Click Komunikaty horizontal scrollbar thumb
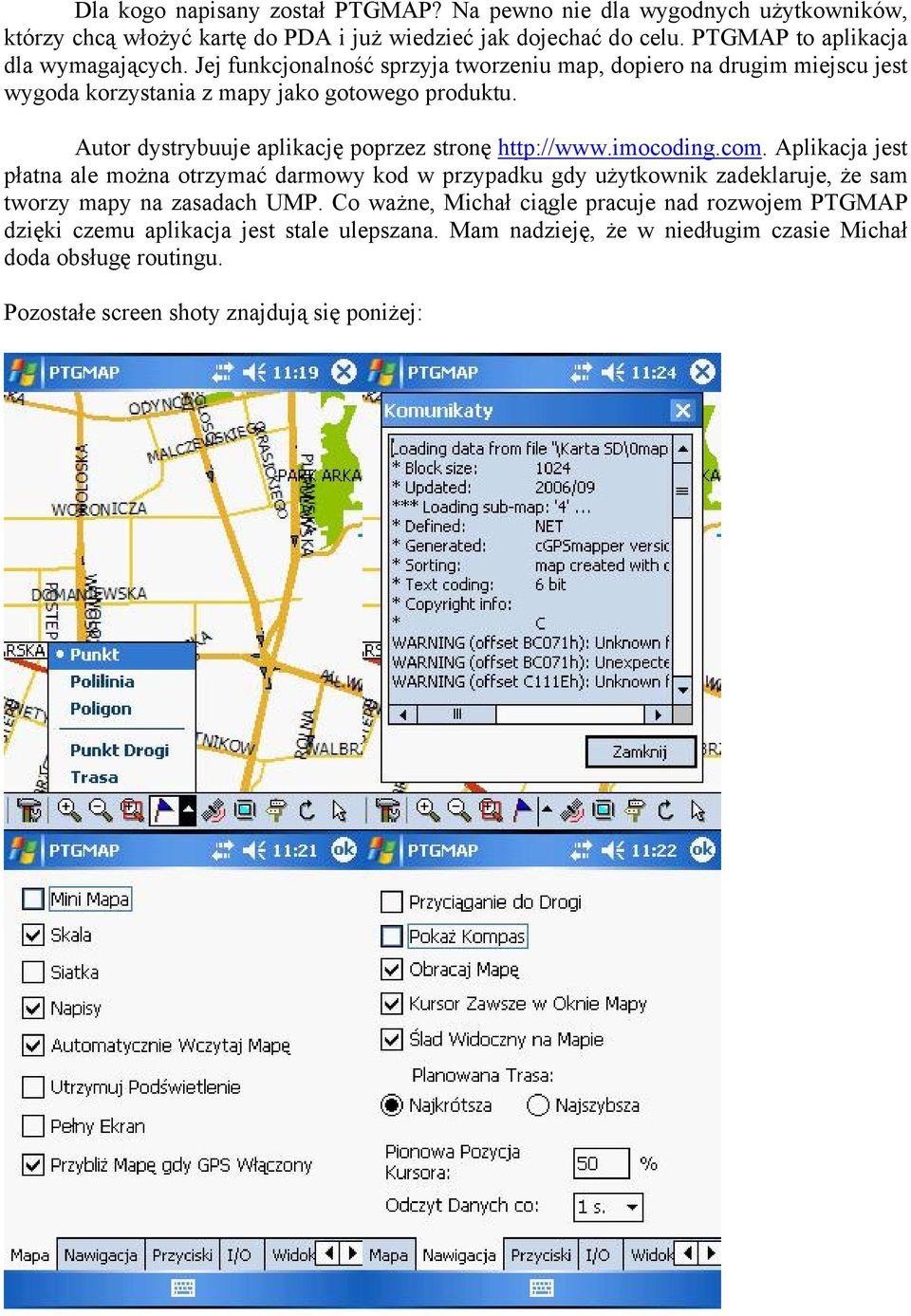 pos(456,714)
